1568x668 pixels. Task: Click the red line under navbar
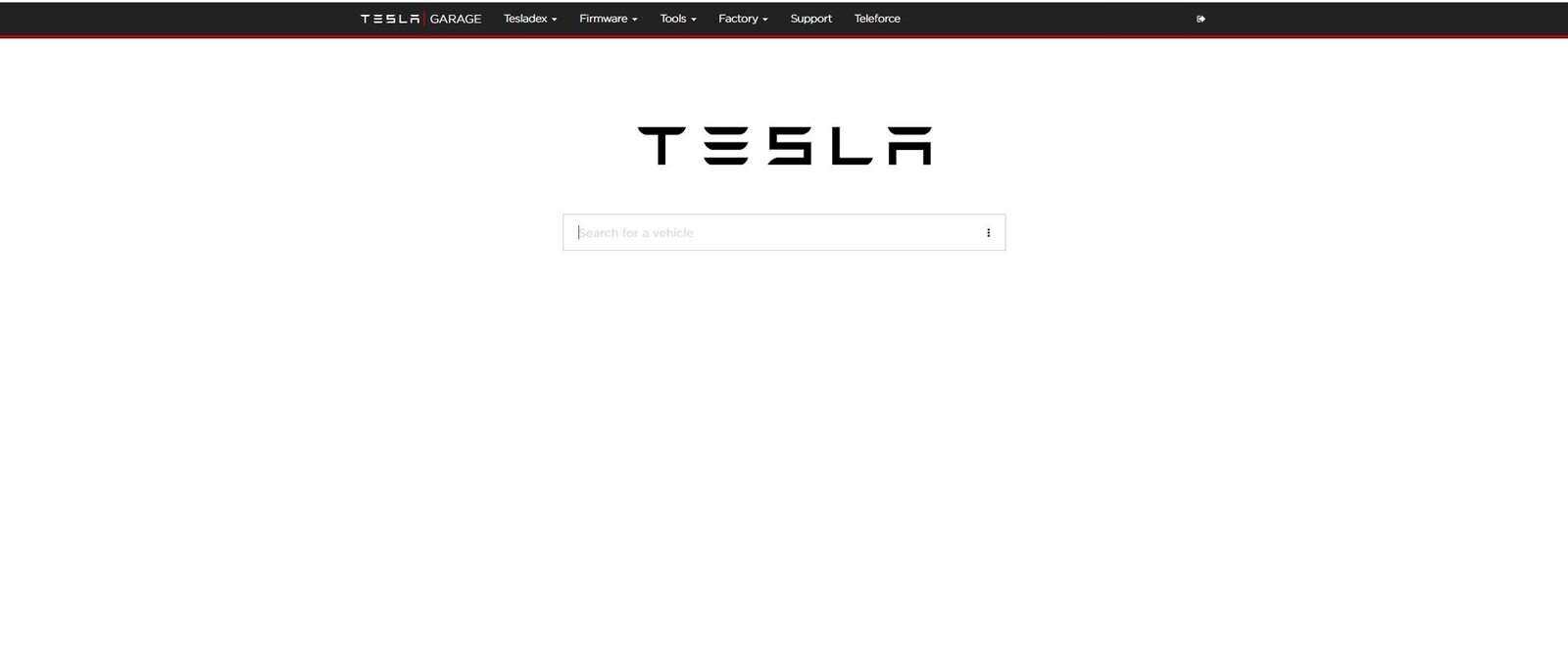(x=784, y=37)
